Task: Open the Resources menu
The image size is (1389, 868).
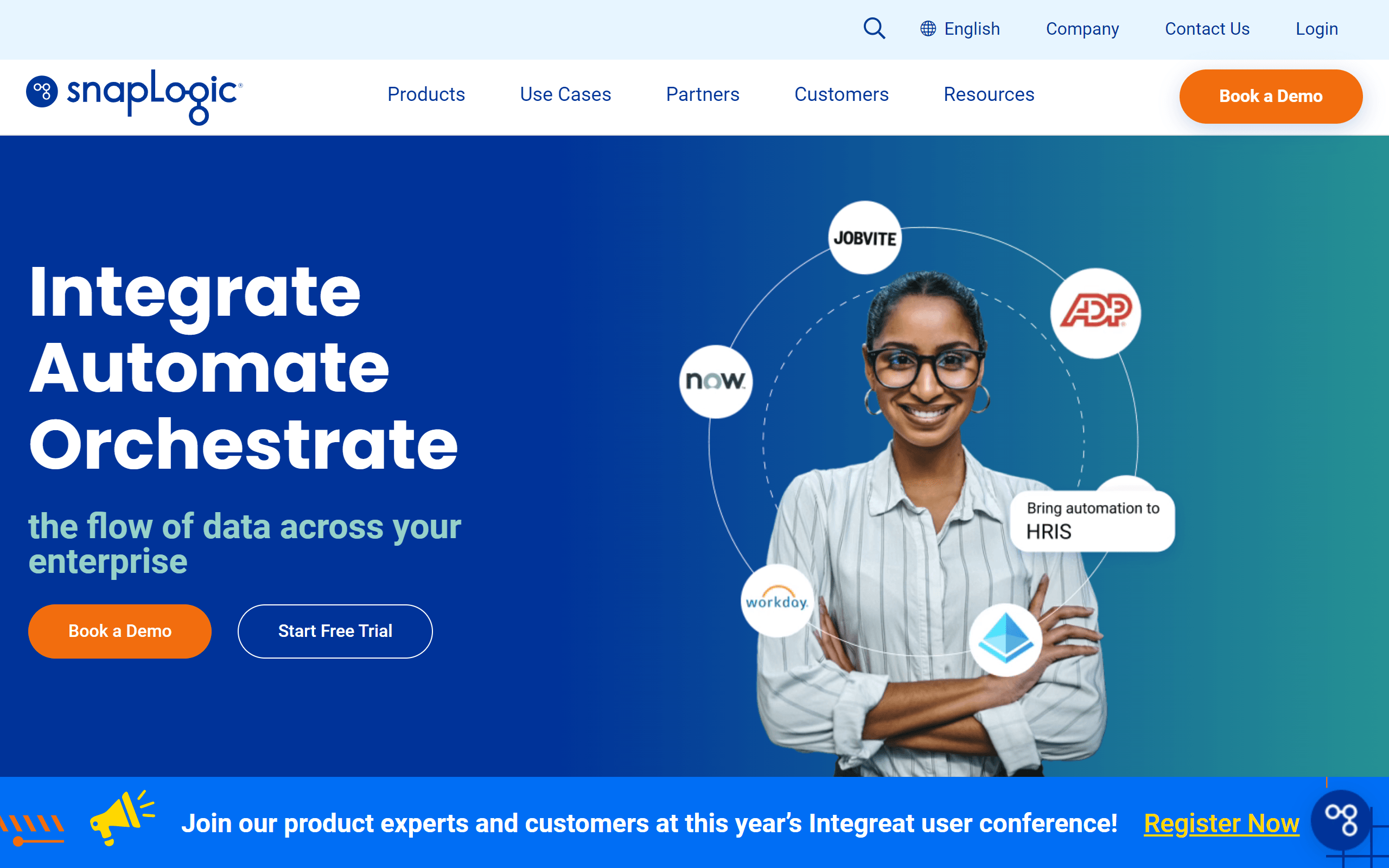Action: (989, 94)
